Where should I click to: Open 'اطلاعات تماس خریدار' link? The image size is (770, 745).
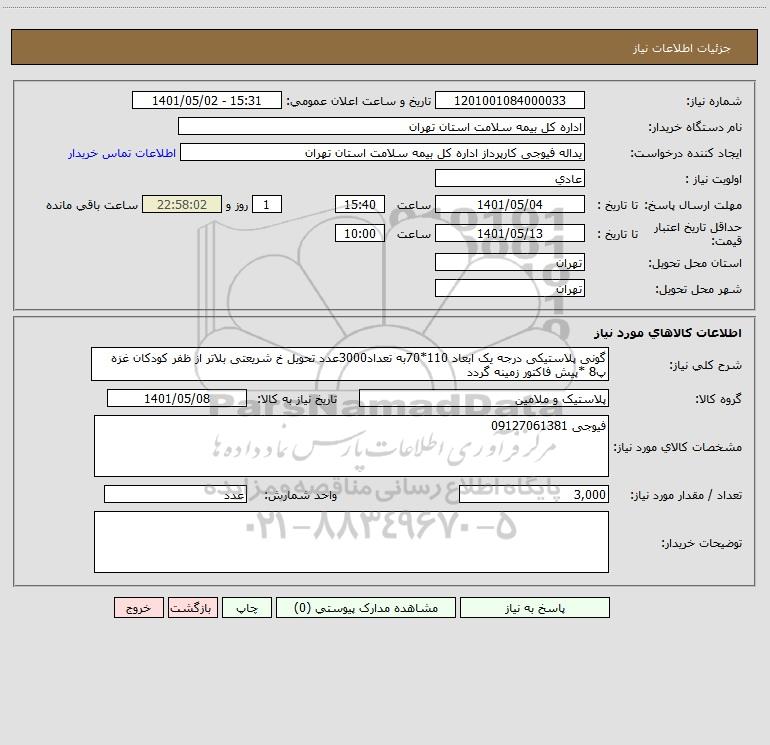coord(122,153)
